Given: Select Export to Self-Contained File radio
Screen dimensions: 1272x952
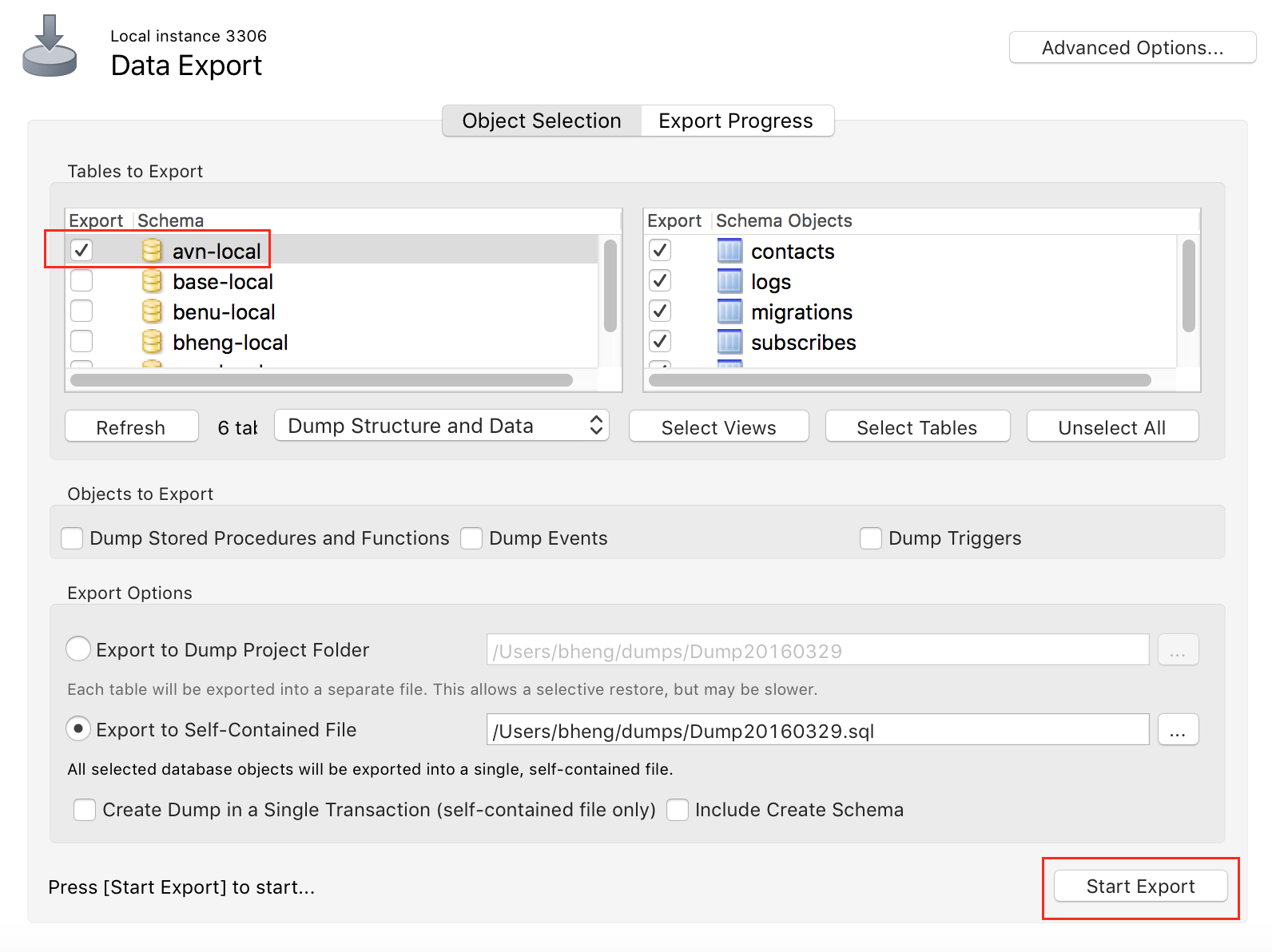Looking at the screenshot, I should (x=78, y=728).
